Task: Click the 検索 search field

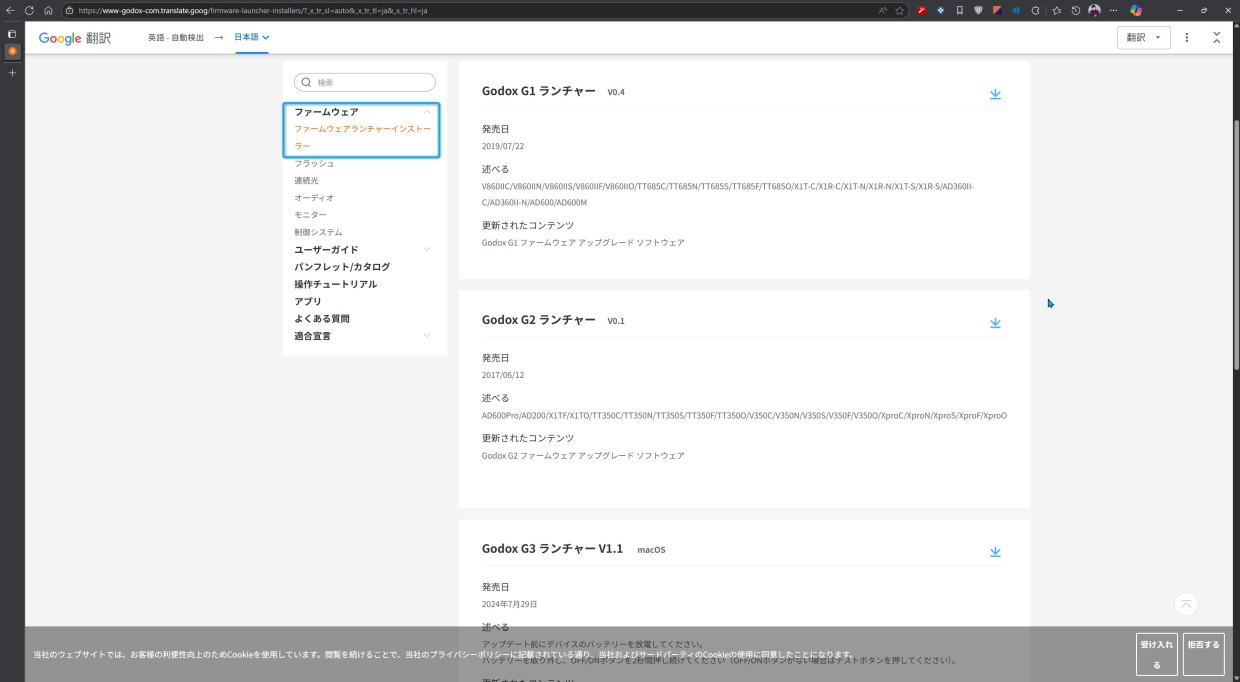Action: point(365,82)
